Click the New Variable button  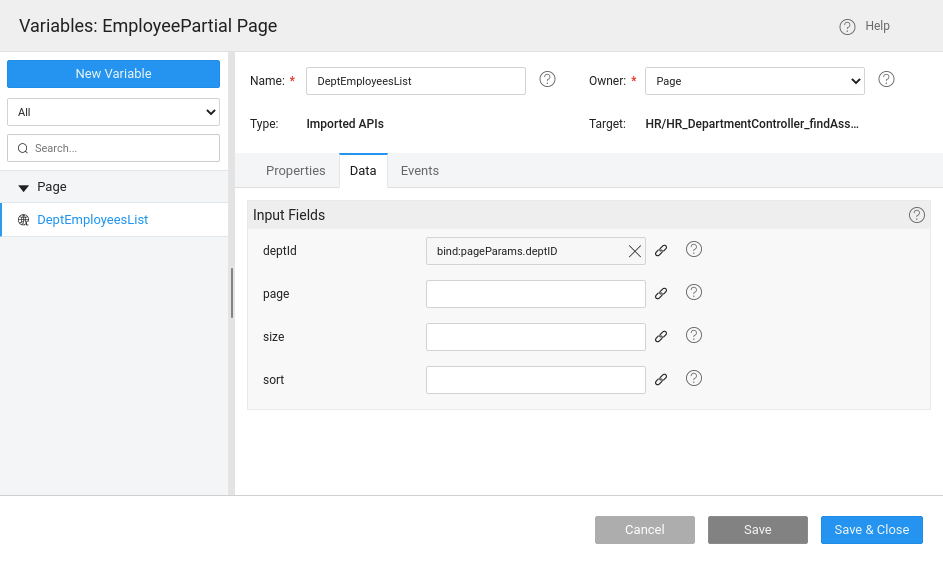click(x=113, y=74)
